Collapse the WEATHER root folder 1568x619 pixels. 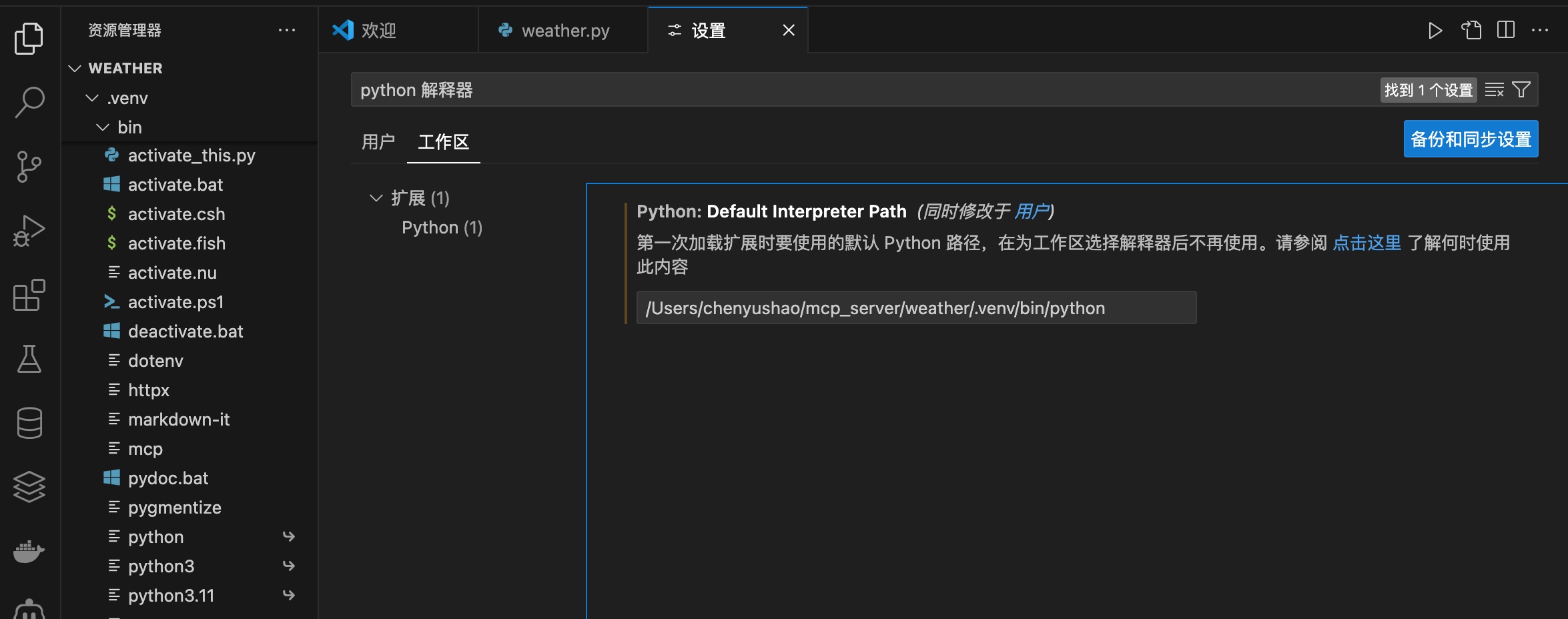[x=75, y=68]
